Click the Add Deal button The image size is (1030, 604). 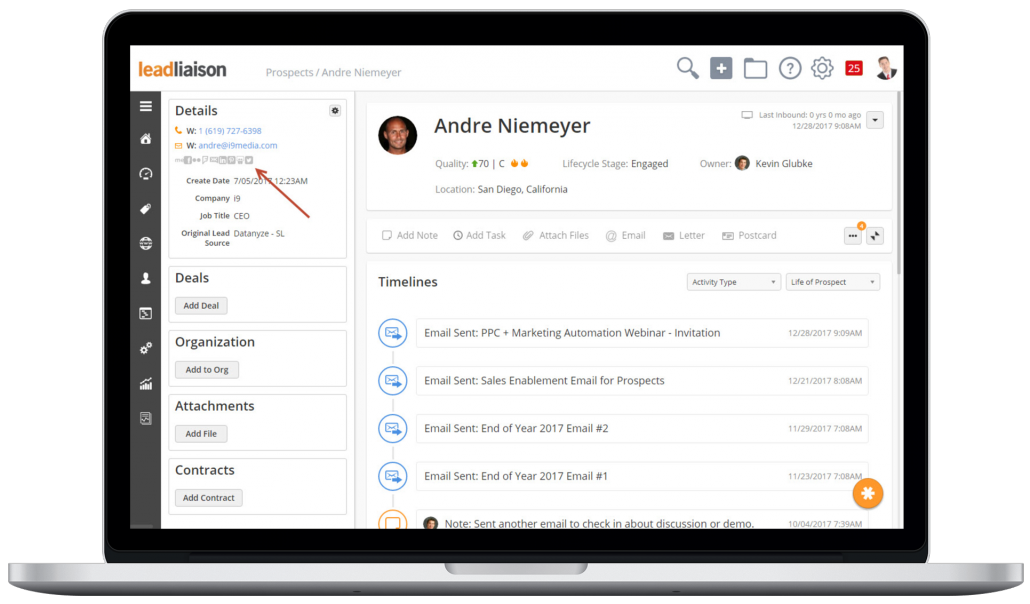[x=201, y=306]
